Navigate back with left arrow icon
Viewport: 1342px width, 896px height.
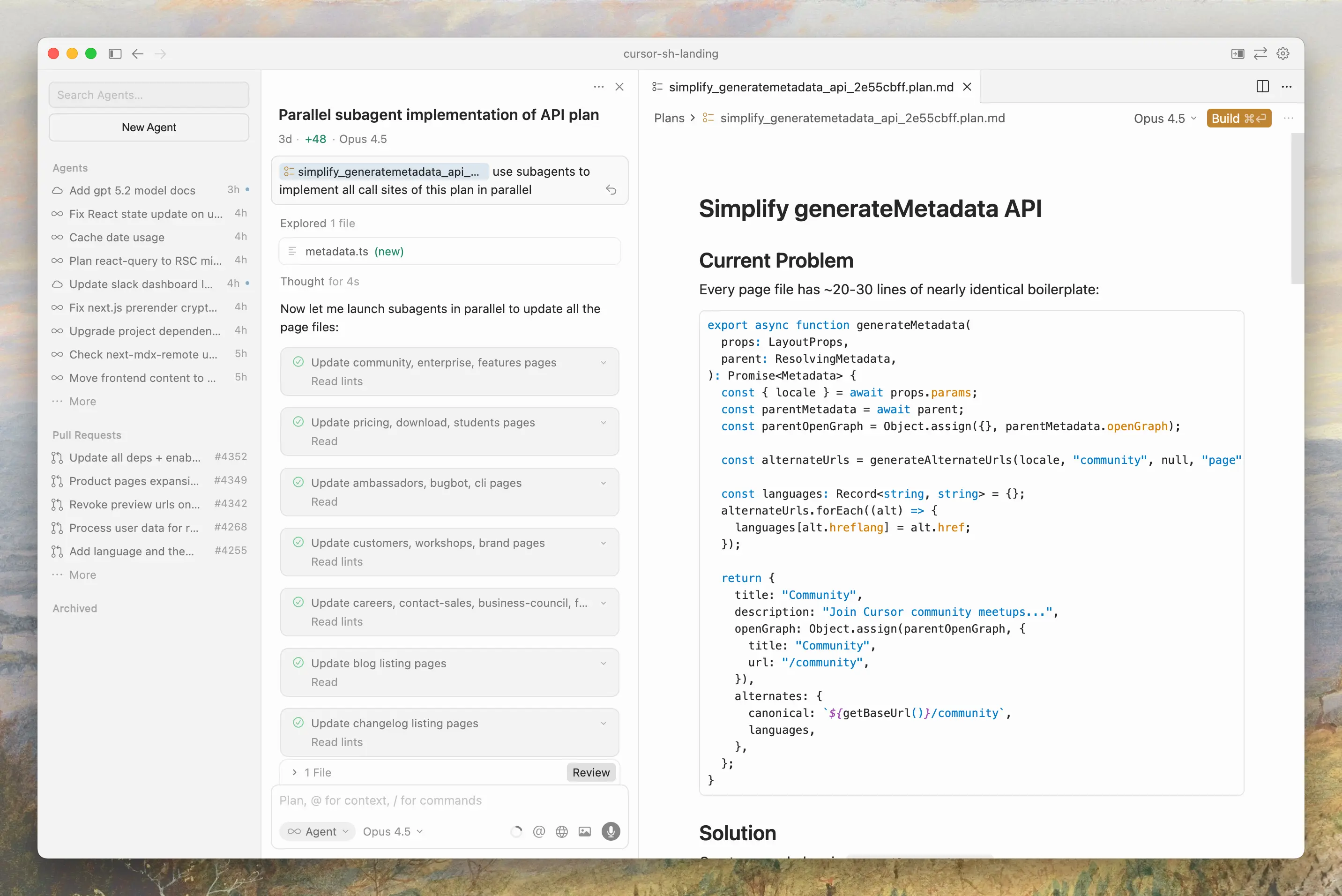click(138, 54)
